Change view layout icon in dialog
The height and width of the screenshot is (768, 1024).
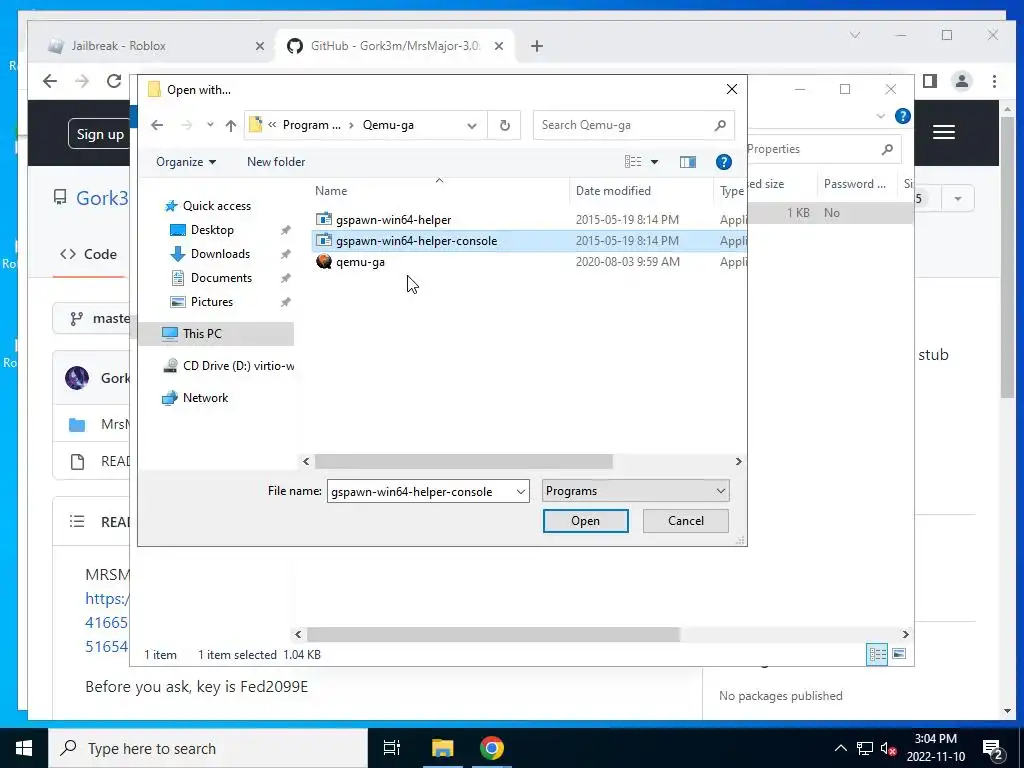tap(633, 161)
